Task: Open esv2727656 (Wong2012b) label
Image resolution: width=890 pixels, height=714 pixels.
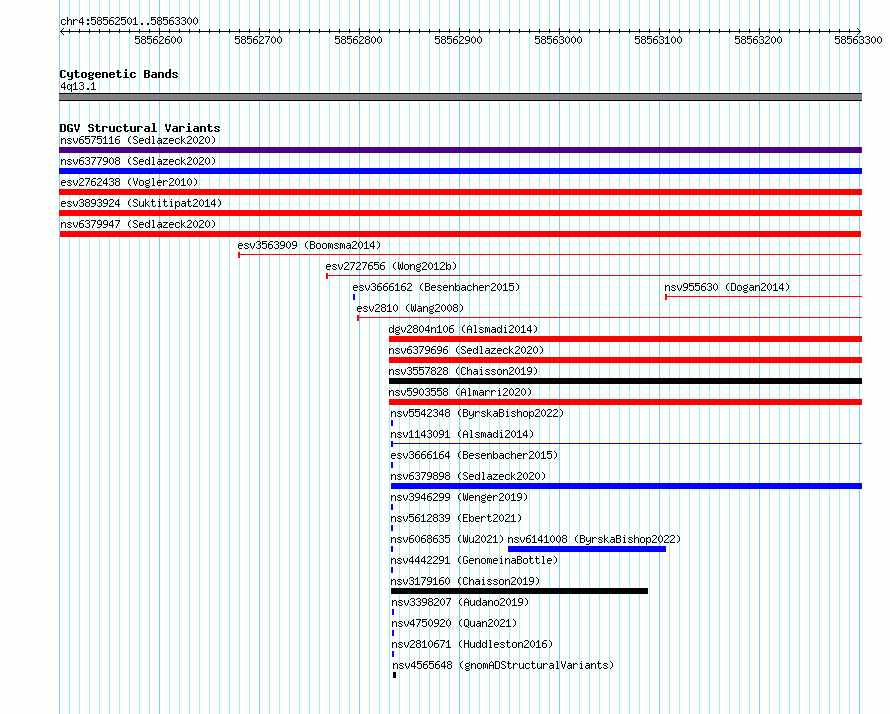Action: (x=391, y=266)
